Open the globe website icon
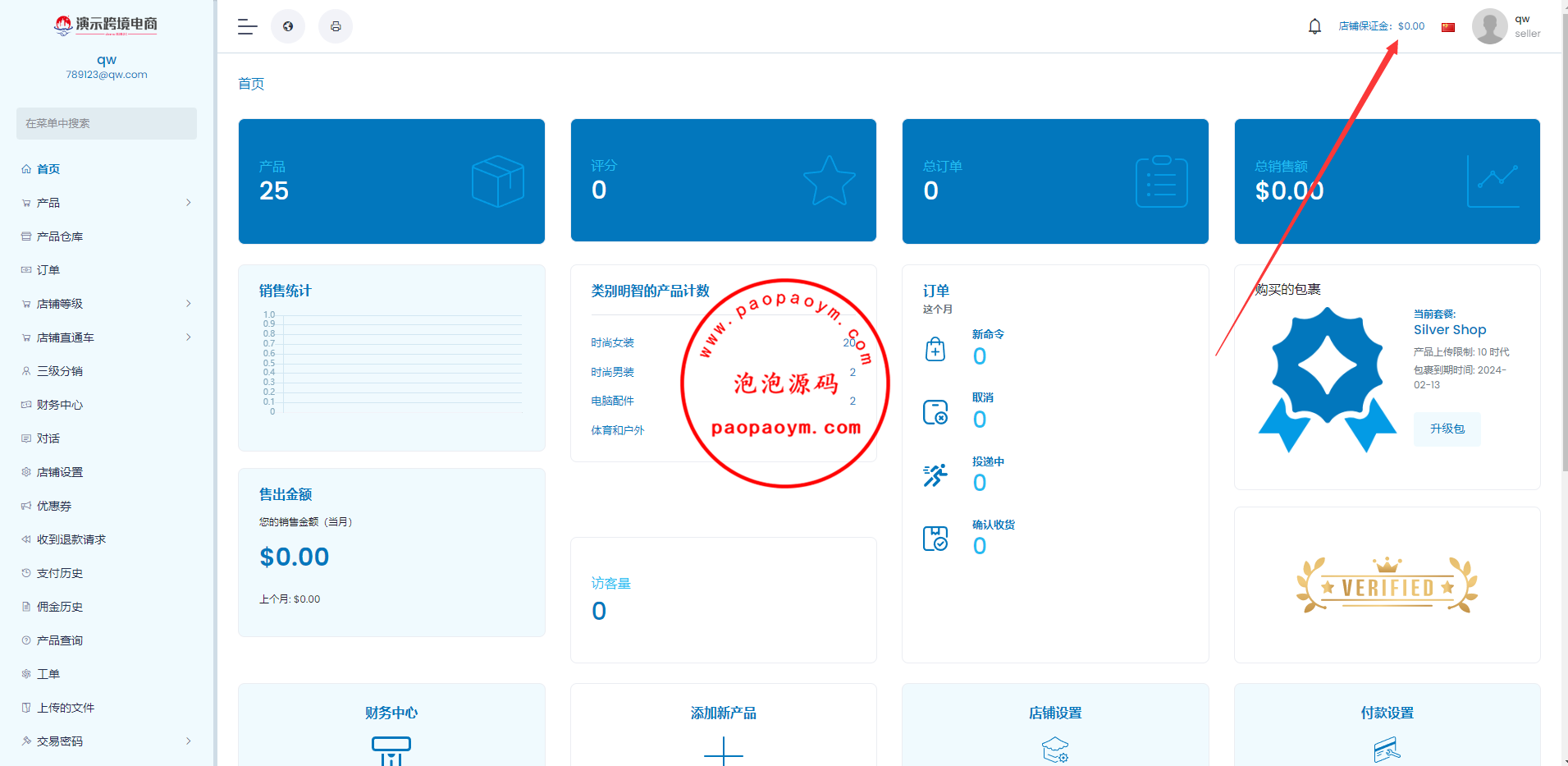The image size is (1568, 766). [x=288, y=26]
